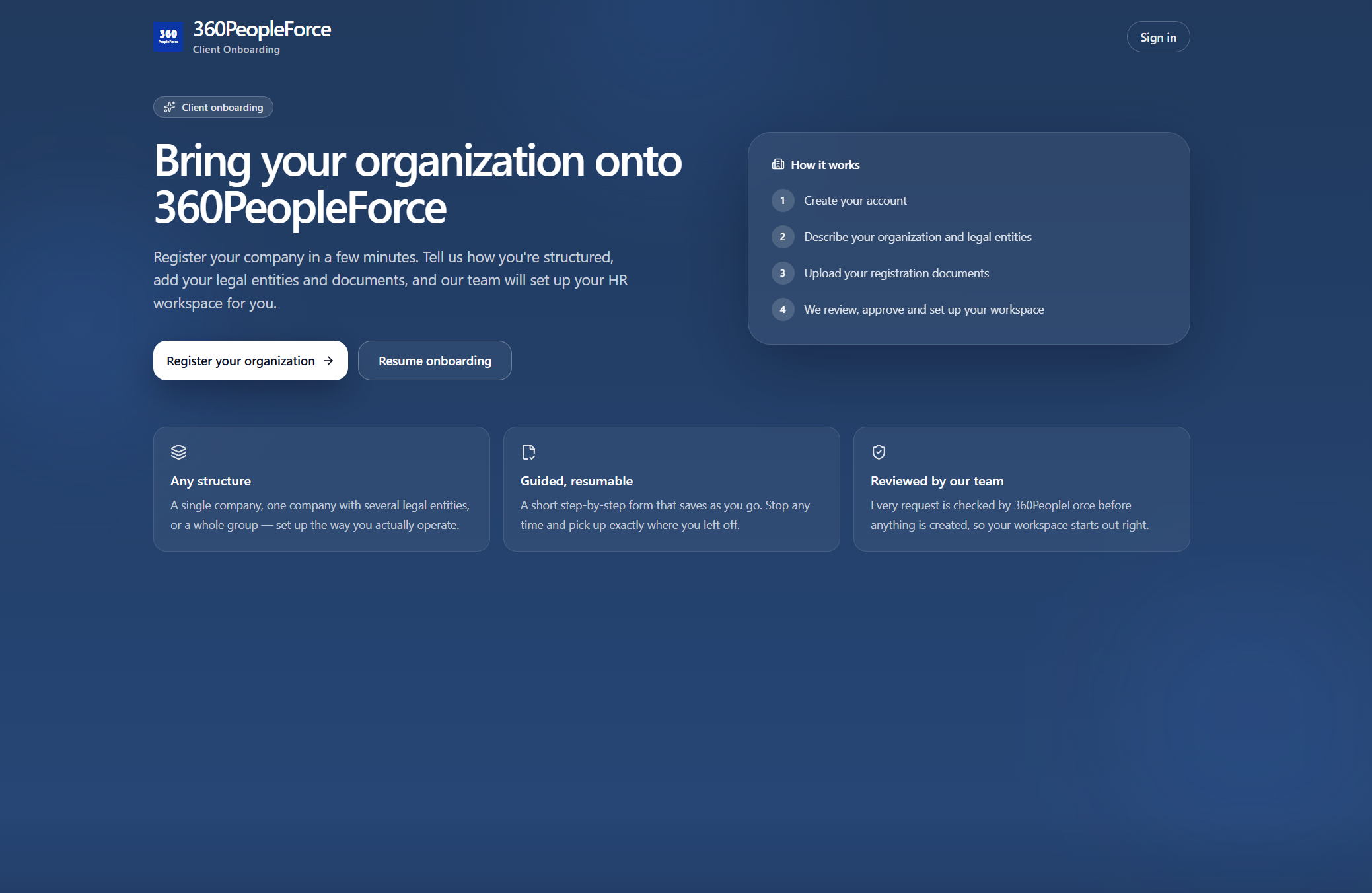Click description starting Every request is checked
The height and width of the screenshot is (893, 1372).
pyautogui.click(x=1009, y=515)
